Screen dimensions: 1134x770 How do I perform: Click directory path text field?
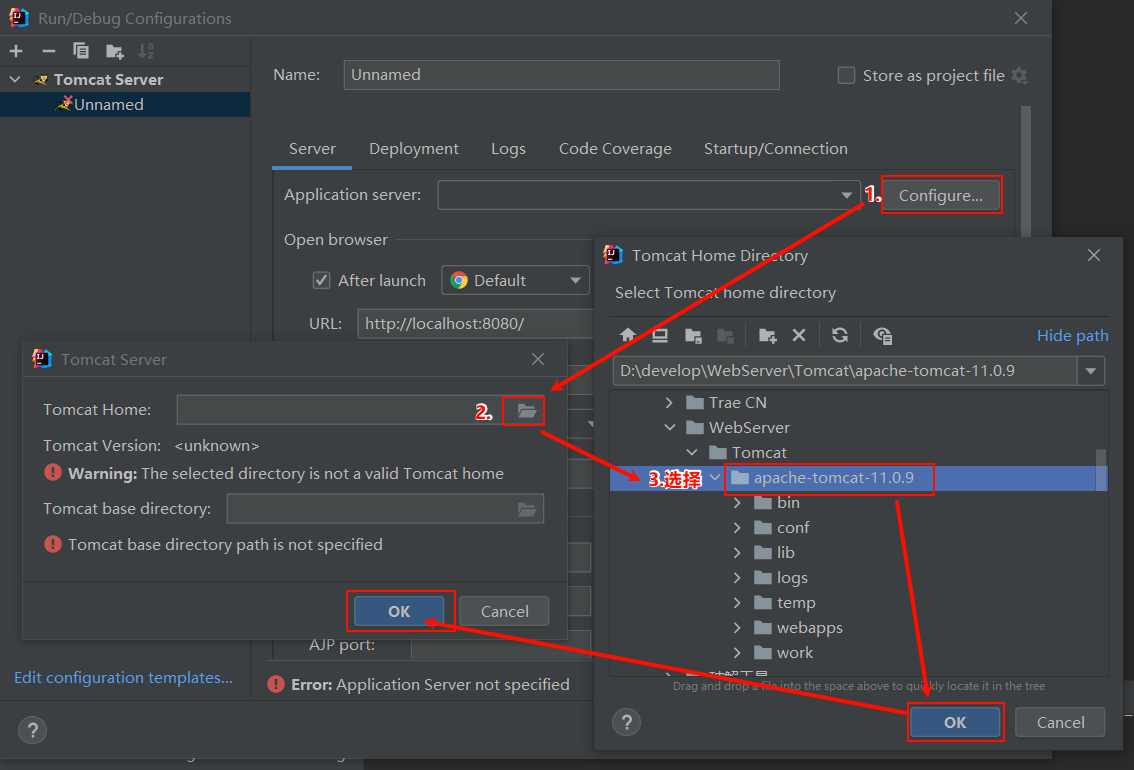pyautogui.click(x=845, y=371)
